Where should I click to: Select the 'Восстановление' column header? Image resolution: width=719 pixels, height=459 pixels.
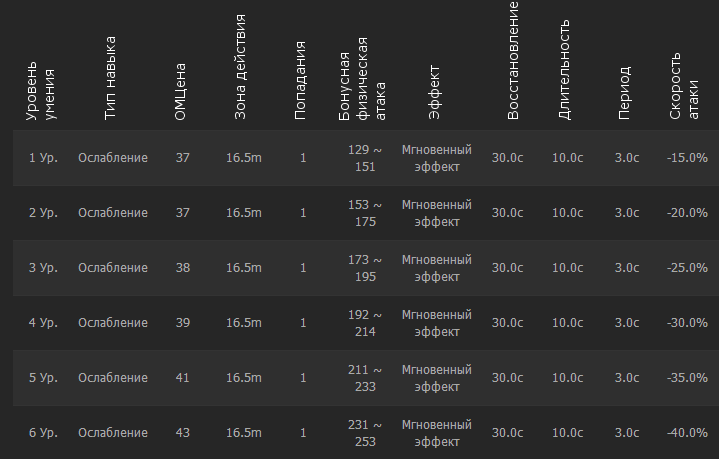point(513,60)
